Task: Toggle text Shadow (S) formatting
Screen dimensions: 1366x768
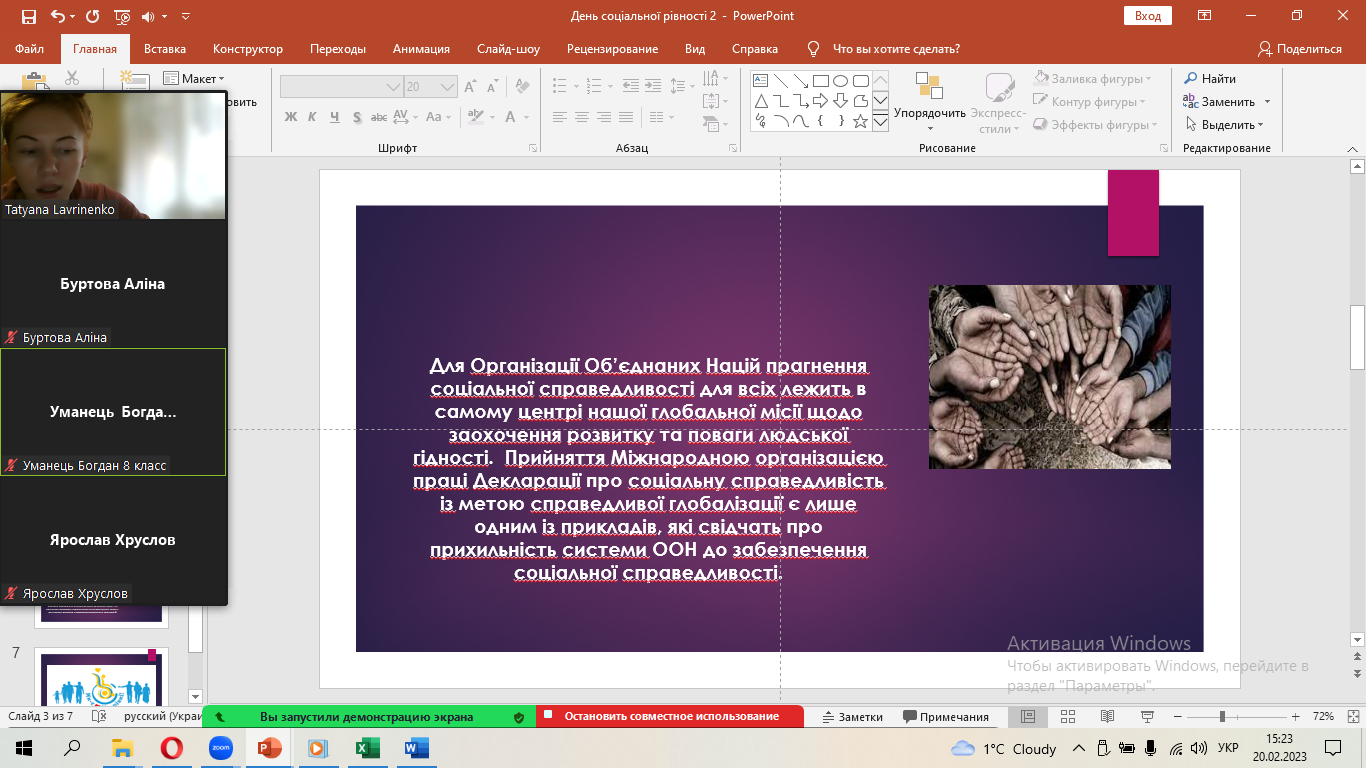Action: [x=356, y=117]
